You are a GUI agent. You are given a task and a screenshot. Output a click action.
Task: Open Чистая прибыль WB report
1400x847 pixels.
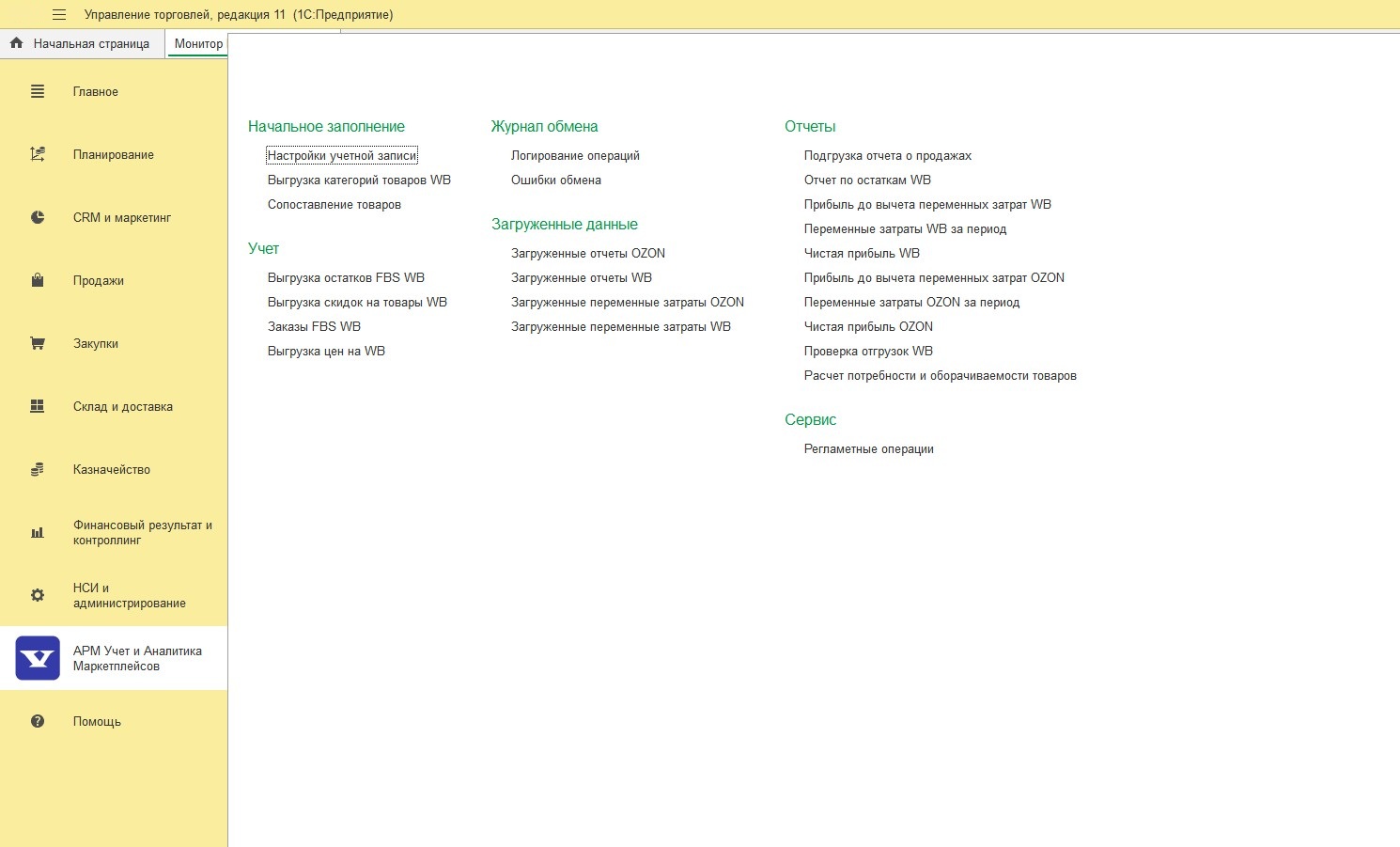click(x=862, y=253)
